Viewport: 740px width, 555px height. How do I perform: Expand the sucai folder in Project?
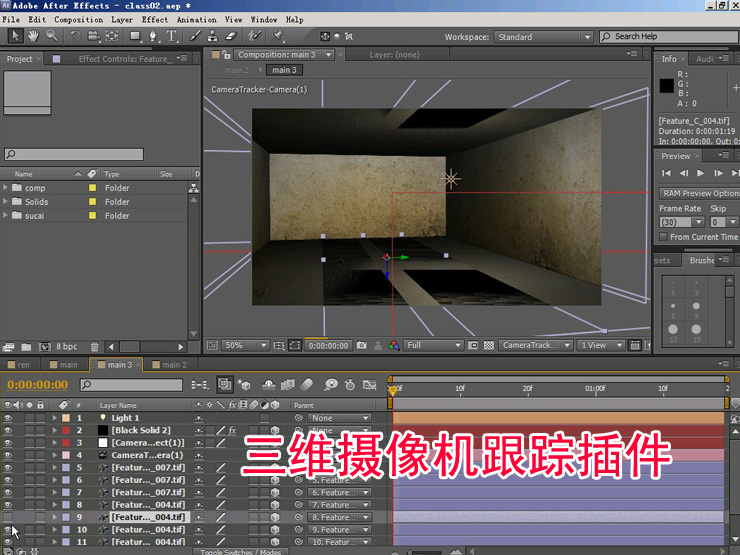click(x=6, y=215)
